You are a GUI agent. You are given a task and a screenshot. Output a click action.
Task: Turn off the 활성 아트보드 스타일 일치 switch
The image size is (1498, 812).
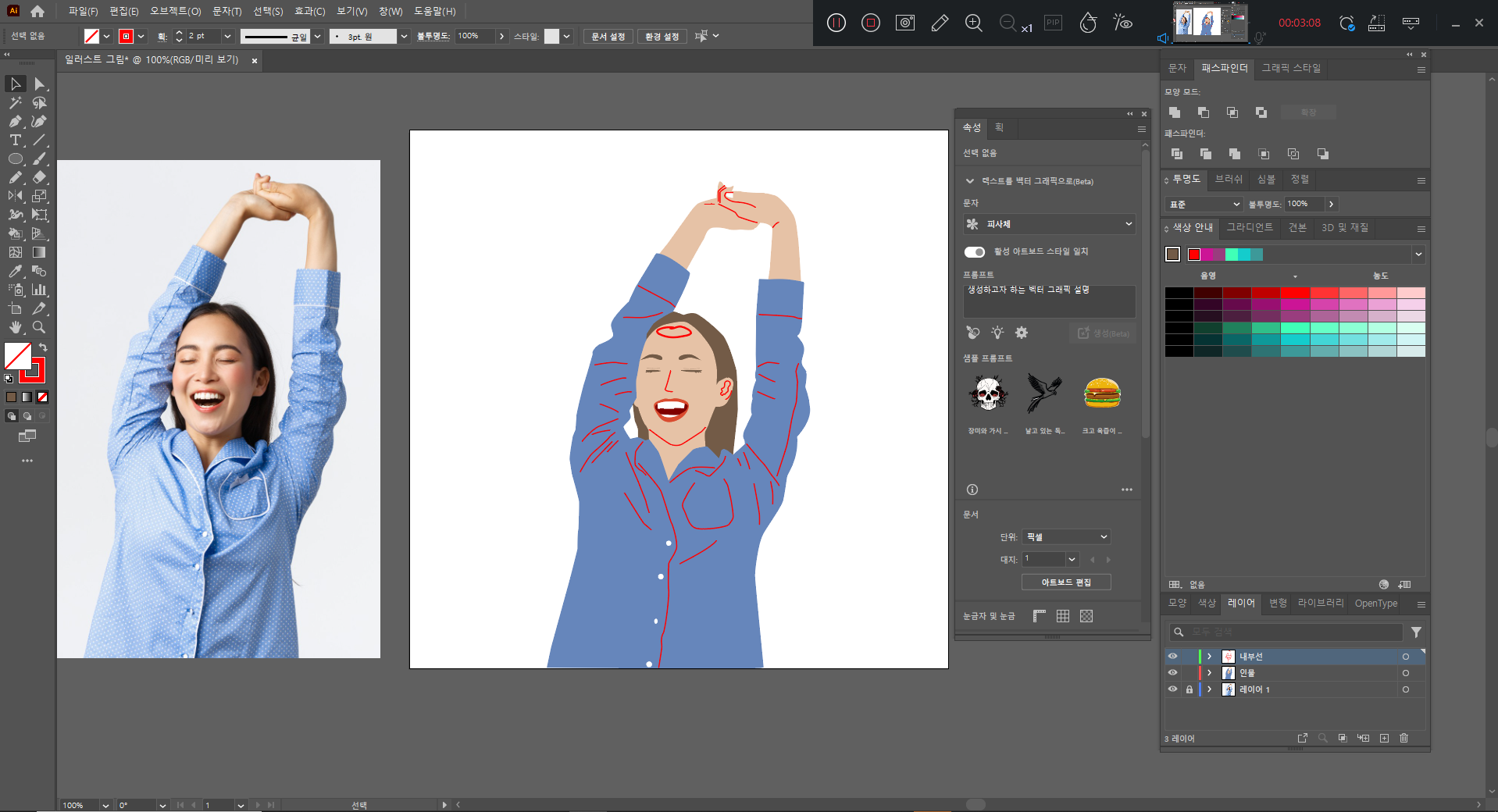point(974,251)
